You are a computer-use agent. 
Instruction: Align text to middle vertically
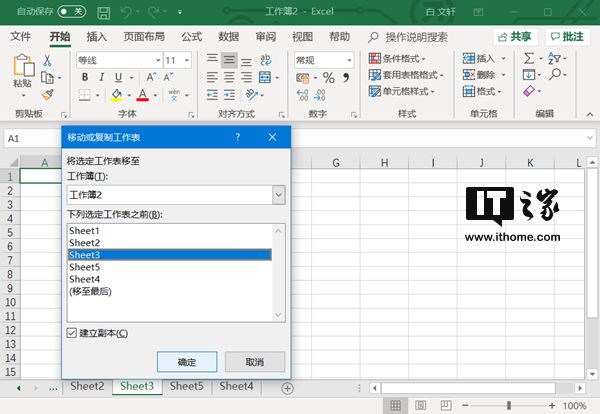(229, 60)
